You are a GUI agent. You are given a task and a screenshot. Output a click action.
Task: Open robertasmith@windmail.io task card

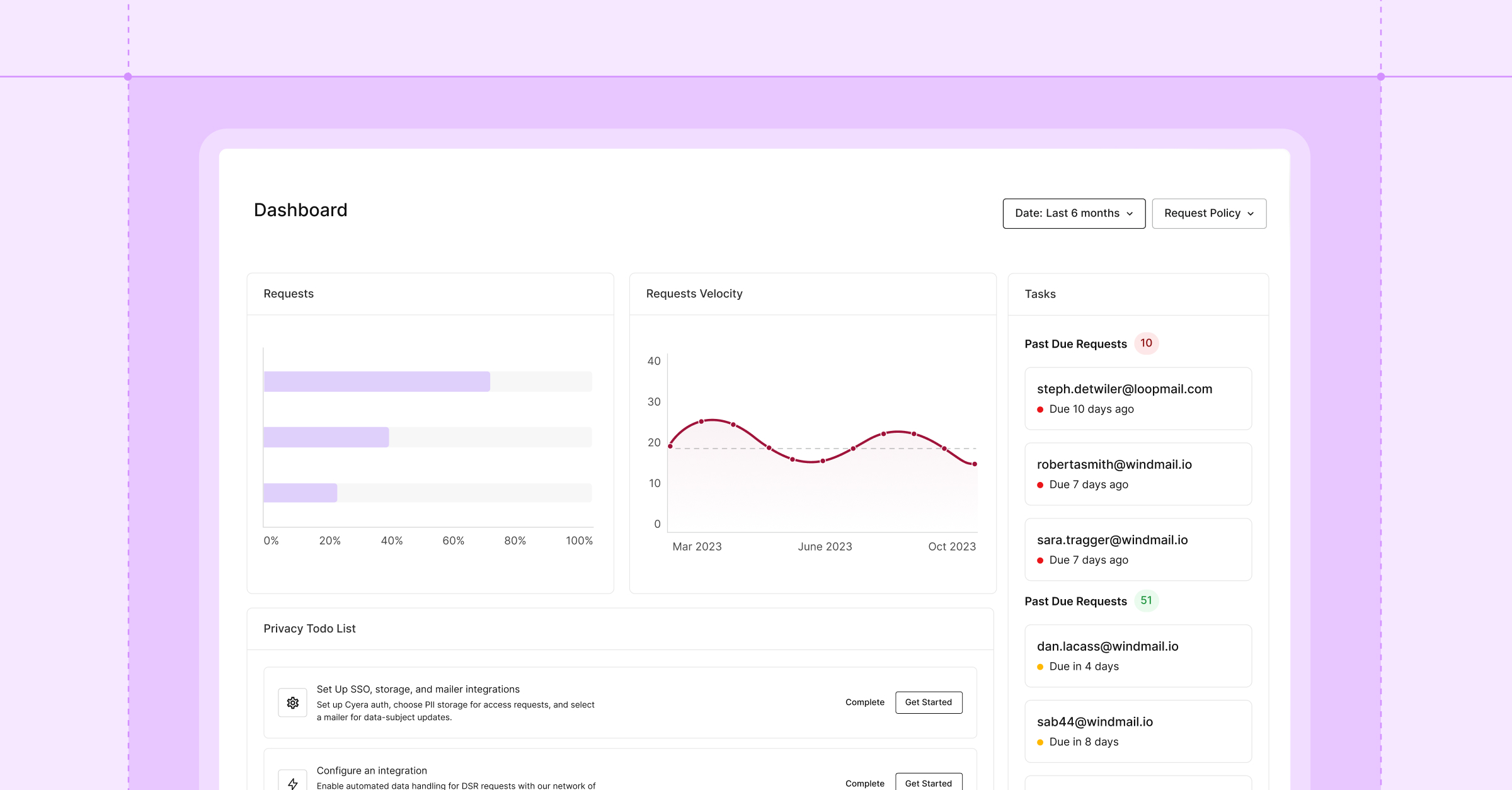1138,474
